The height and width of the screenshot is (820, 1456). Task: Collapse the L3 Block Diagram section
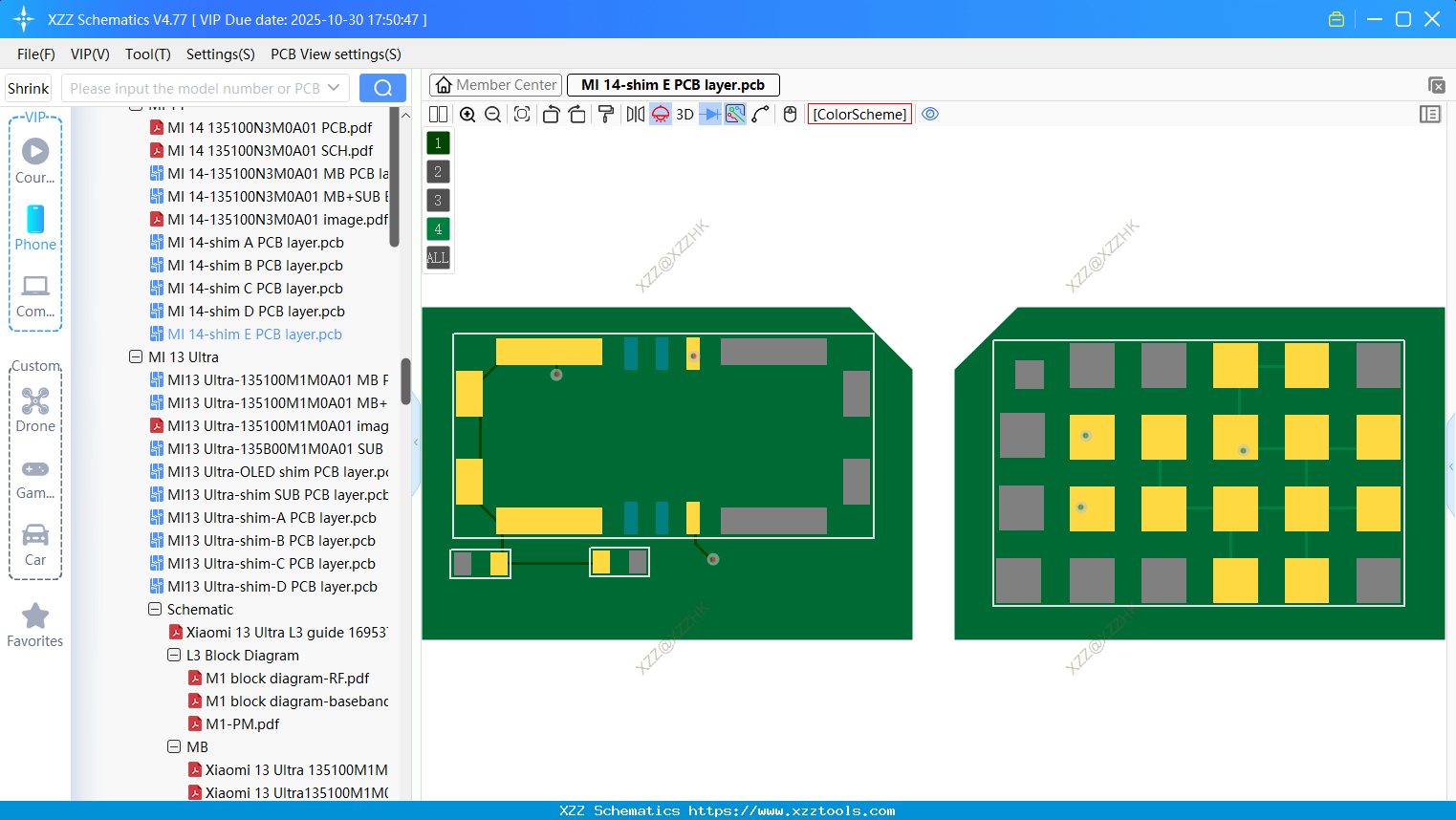click(174, 655)
